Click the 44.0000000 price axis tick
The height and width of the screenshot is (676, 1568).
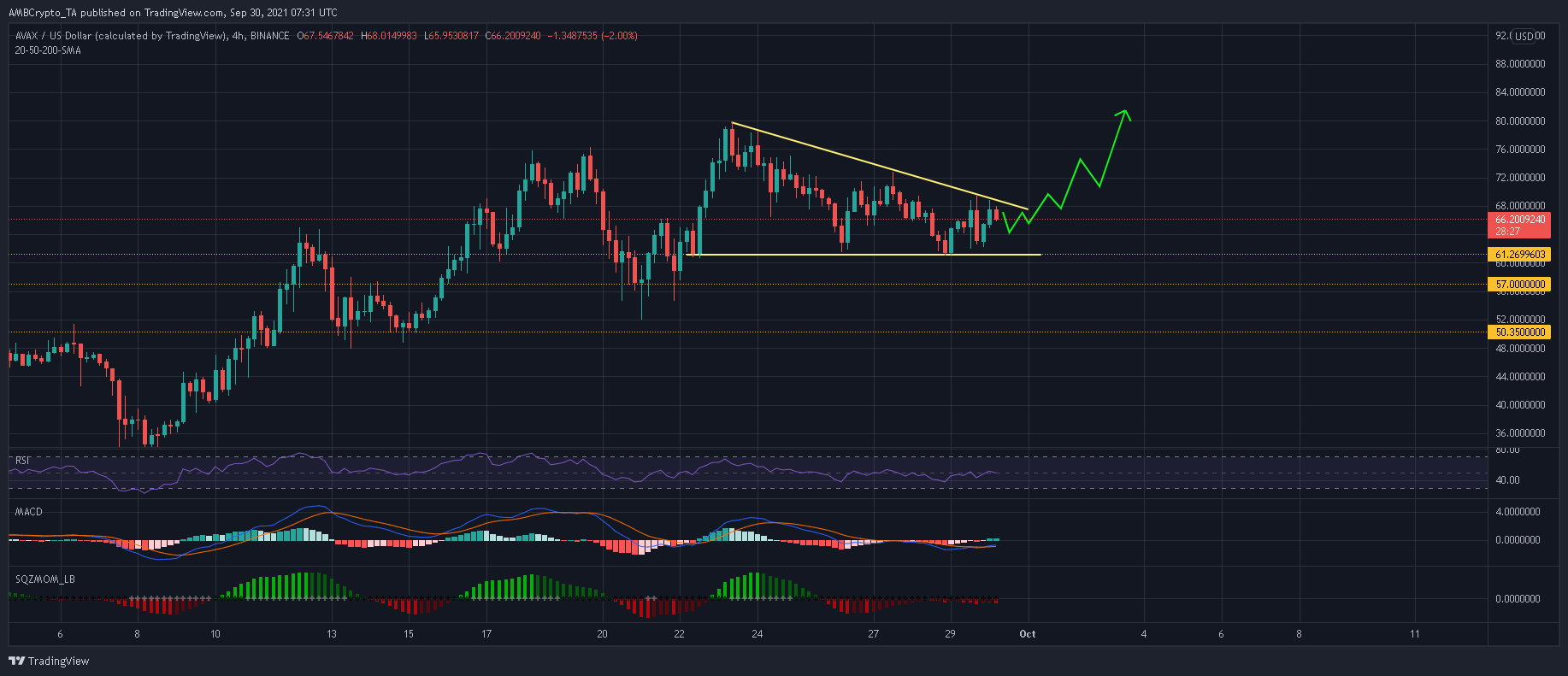pyautogui.click(x=1520, y=377)
